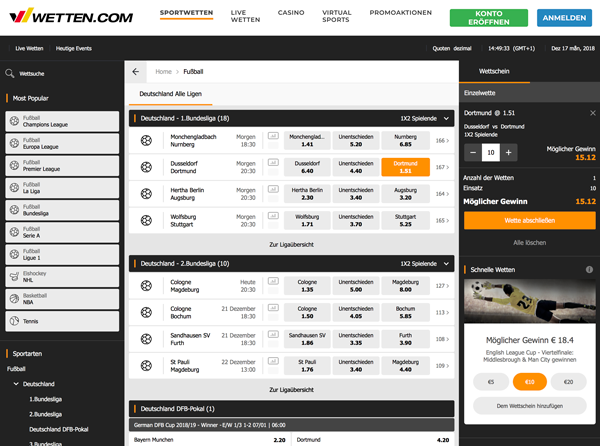Open stats icon for Sandhausen SV Furth
600x446 pixels.
coord(273,334)
